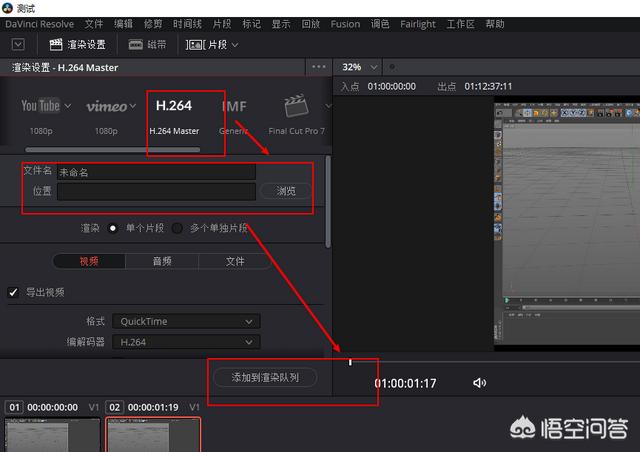The width and height of the screenshot is (640, 452).
Task: Open the Fairlight menu
Action: point(418,24)
